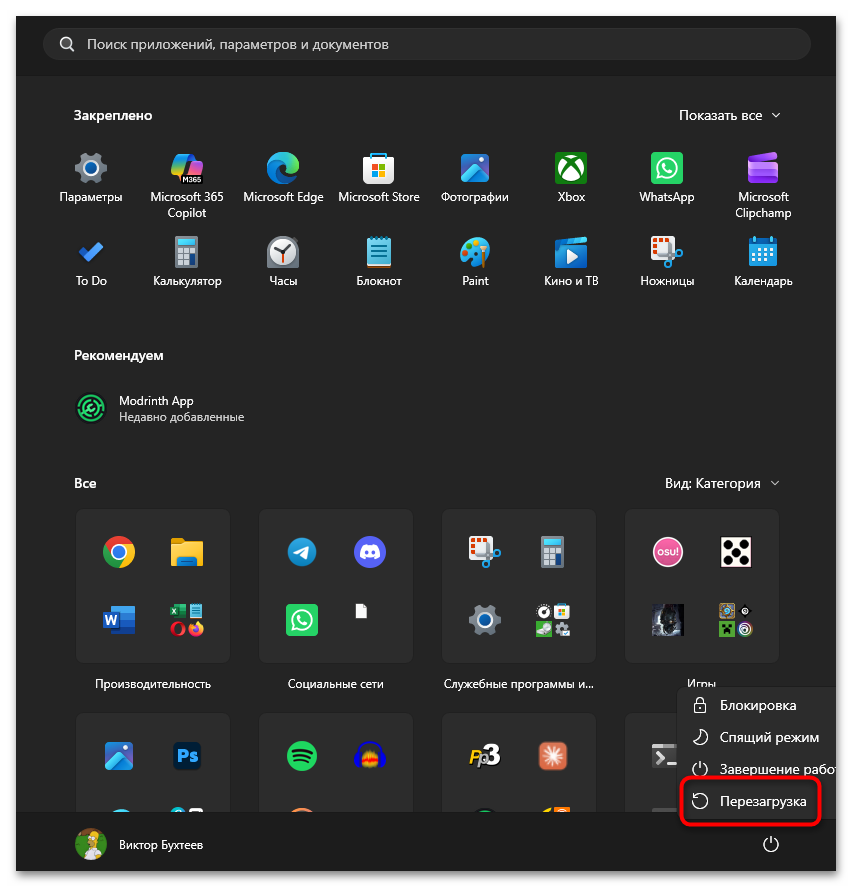Screen dimensions: 852x887
Task: Launch osu! in the Игры category
Action: point(668,552)
